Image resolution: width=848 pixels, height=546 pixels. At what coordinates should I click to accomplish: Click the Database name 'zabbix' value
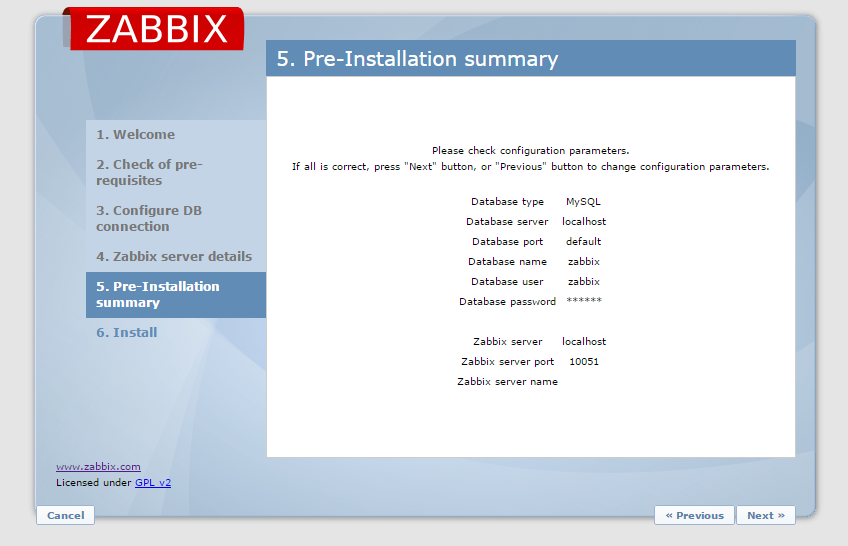pyautogui.click(x=584, y=262)
